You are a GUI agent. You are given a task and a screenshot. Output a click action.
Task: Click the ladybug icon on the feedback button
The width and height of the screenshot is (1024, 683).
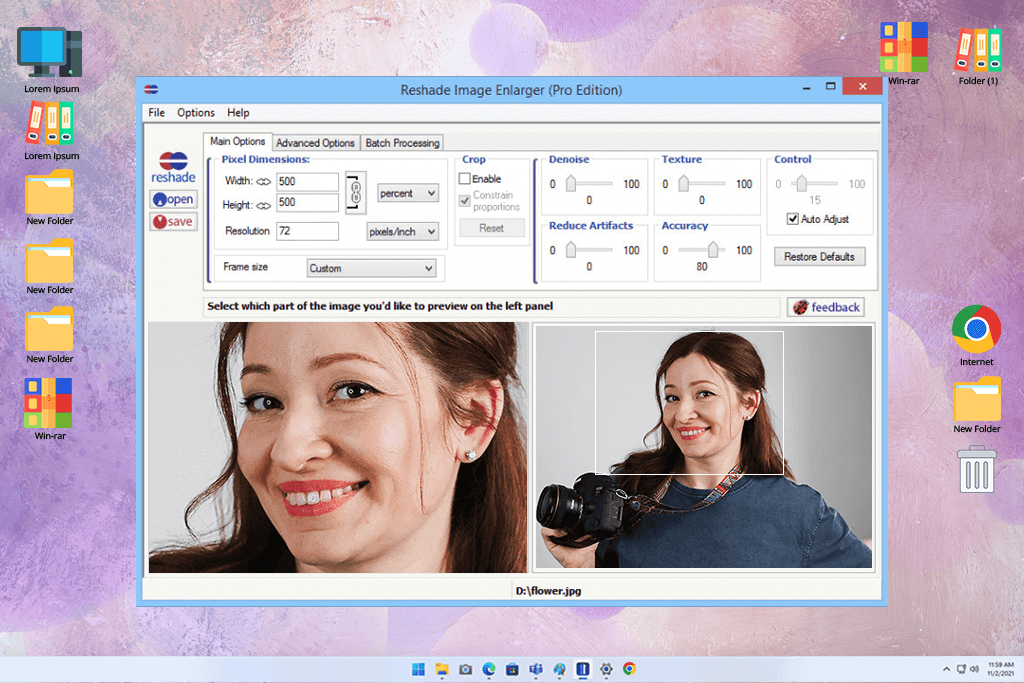click(x=801, y=307)
